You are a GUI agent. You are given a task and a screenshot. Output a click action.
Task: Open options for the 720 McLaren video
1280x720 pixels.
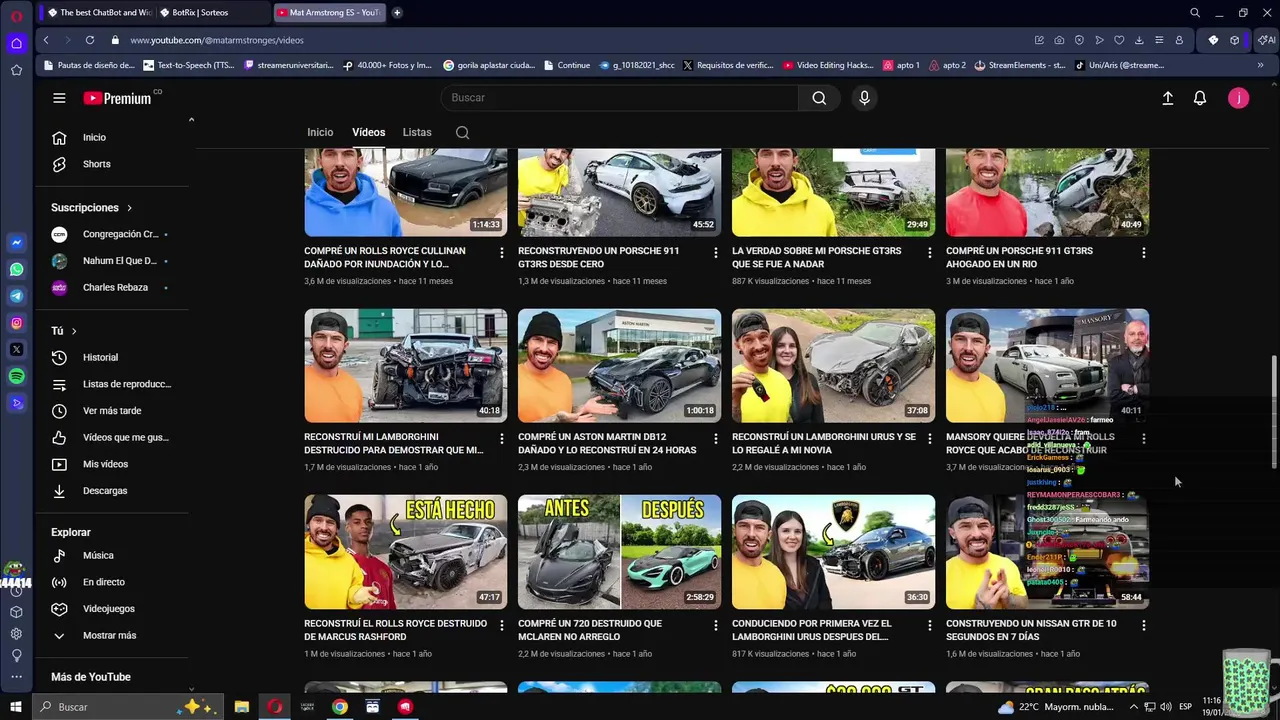(715, 625)
